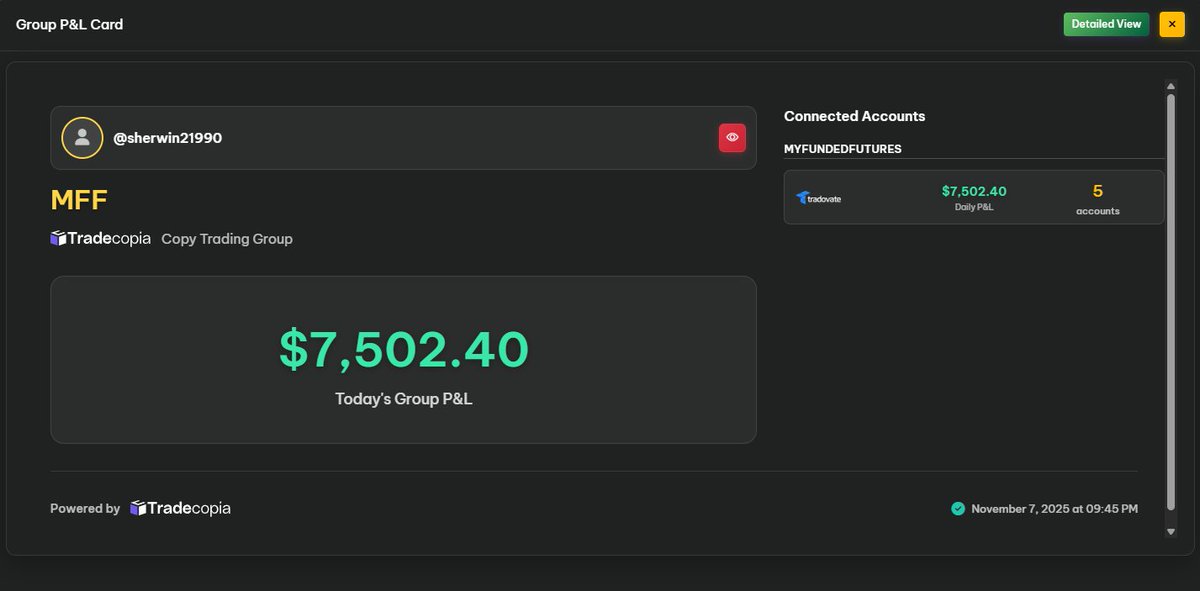
Task: Click the user avatar icon
Action: (82, 138)
